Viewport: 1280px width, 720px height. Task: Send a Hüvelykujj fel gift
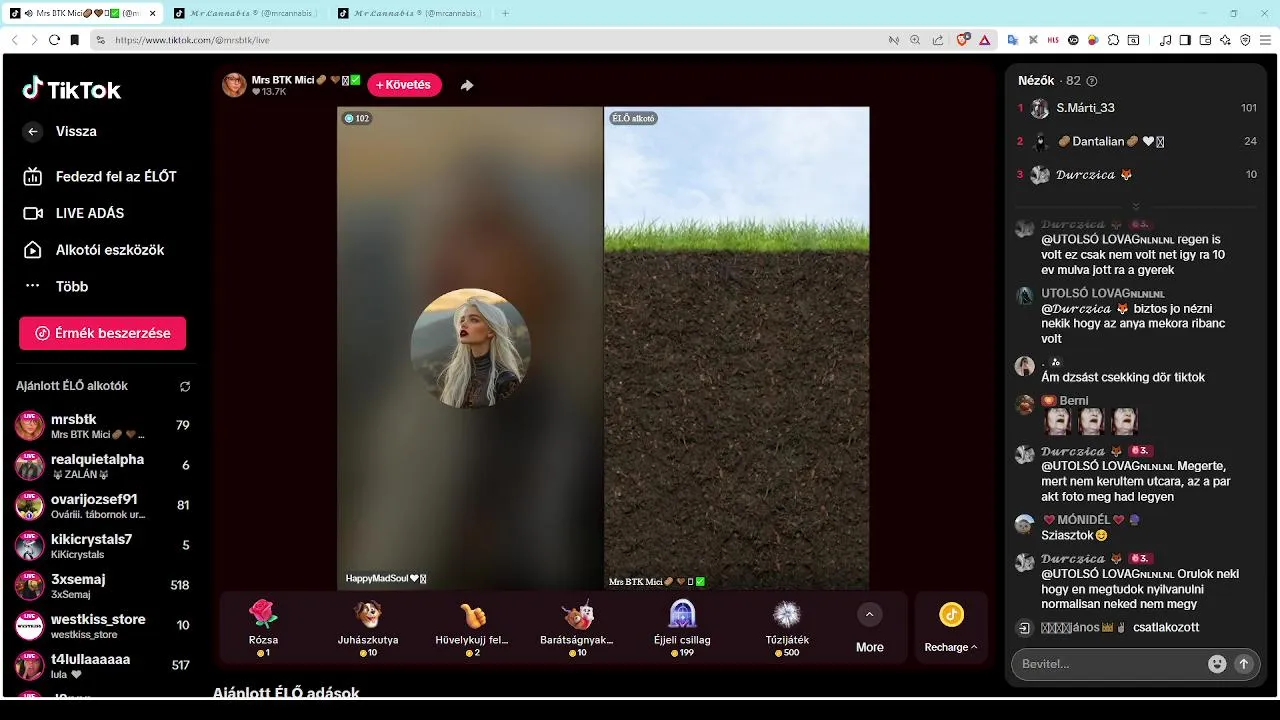(472, 628)
